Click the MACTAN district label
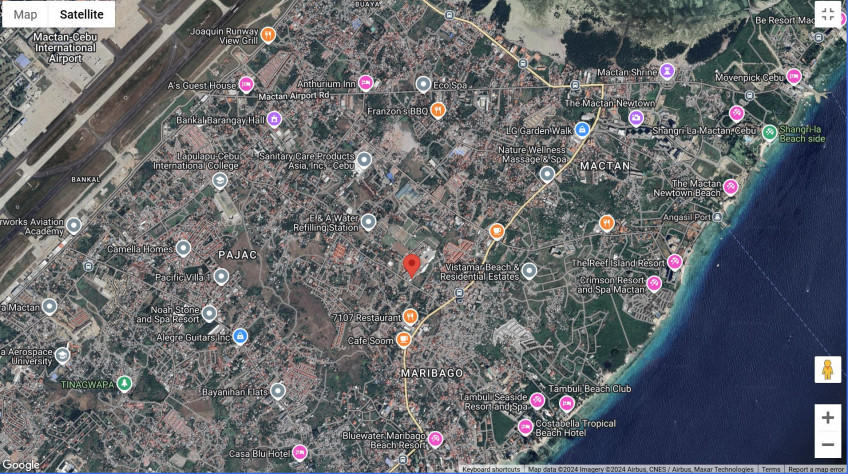 pos(605,166)
